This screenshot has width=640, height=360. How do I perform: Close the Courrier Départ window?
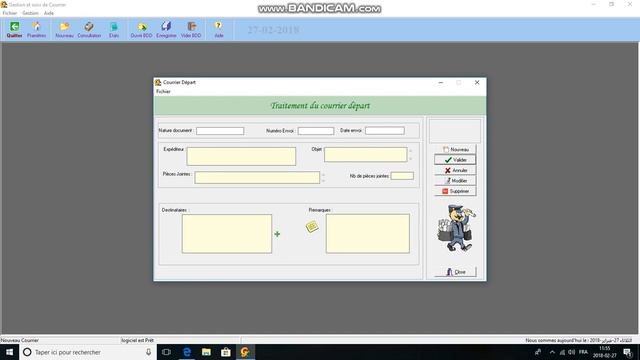coord(477,82)
